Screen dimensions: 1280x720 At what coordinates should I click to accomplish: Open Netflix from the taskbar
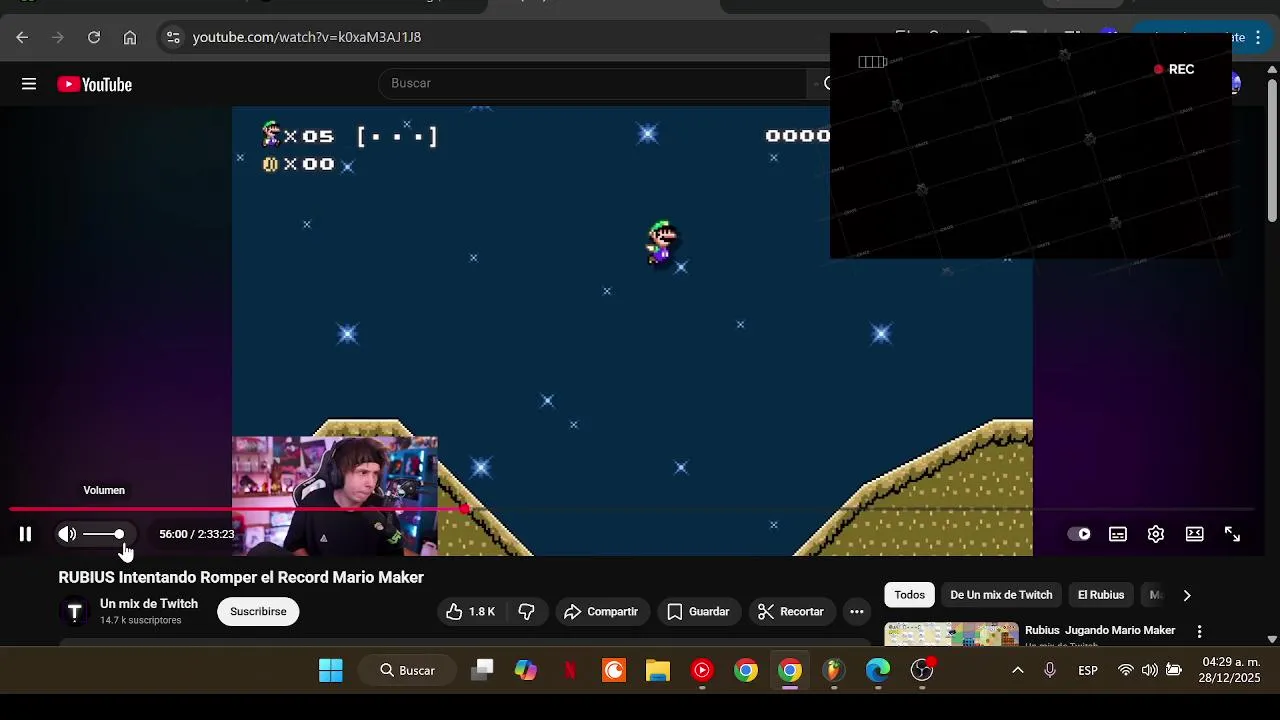[x=570, y=670]
